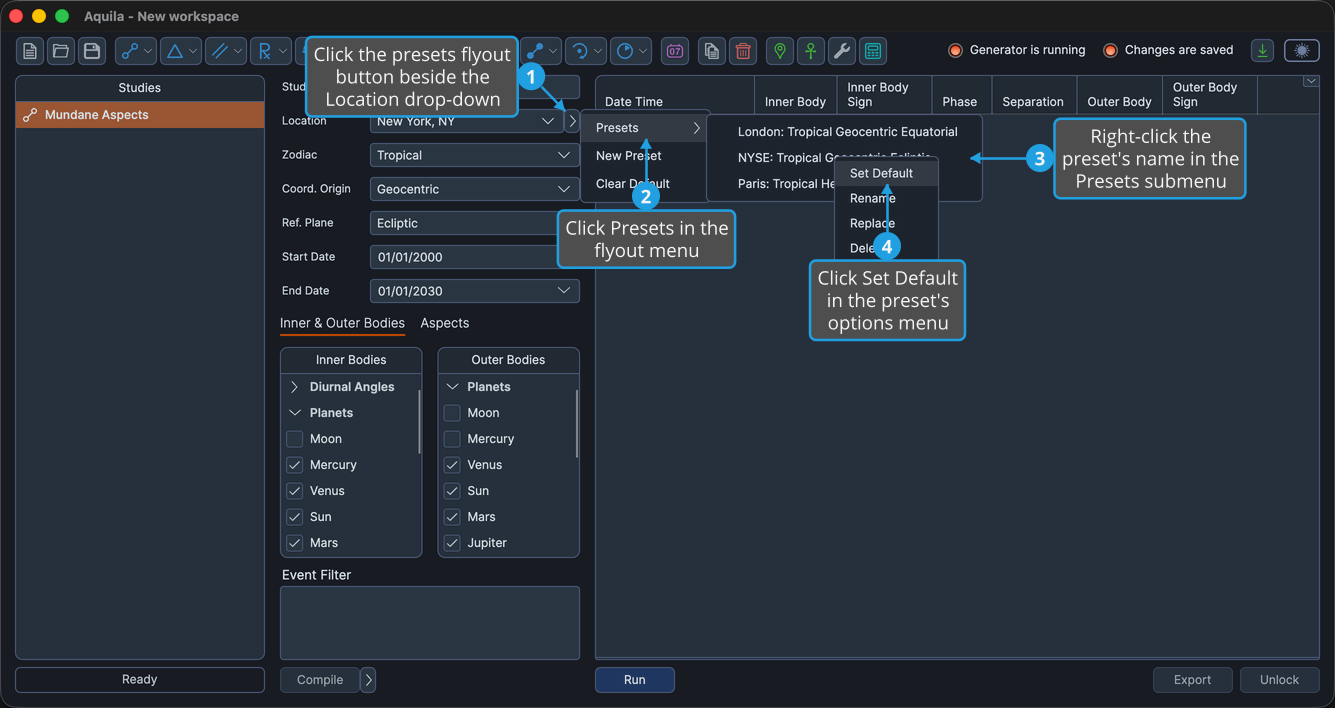Click the new document icon
The width and height of the screenshot is (1335, 708).
(30, 51)
